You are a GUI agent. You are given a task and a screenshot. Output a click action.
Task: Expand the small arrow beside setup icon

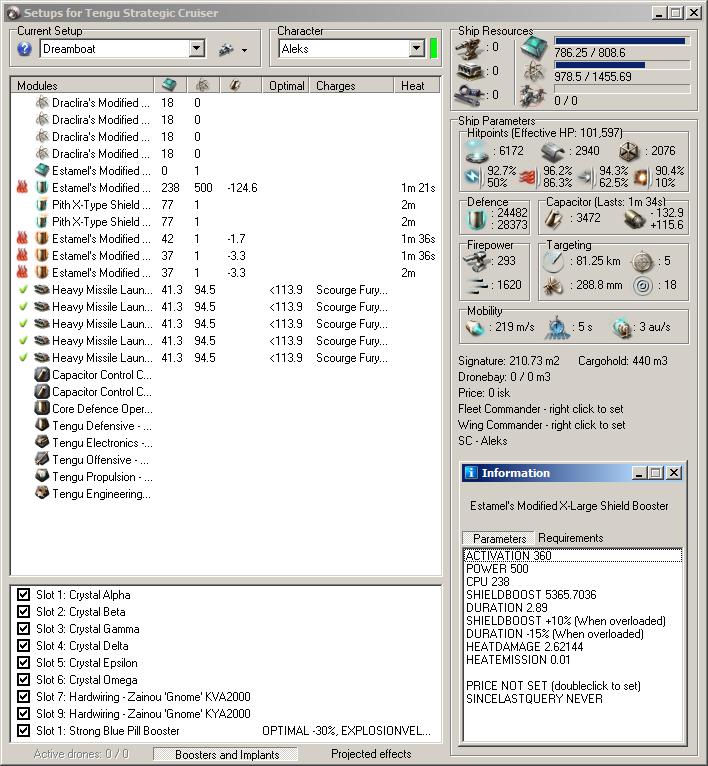[x=244, y=50]
